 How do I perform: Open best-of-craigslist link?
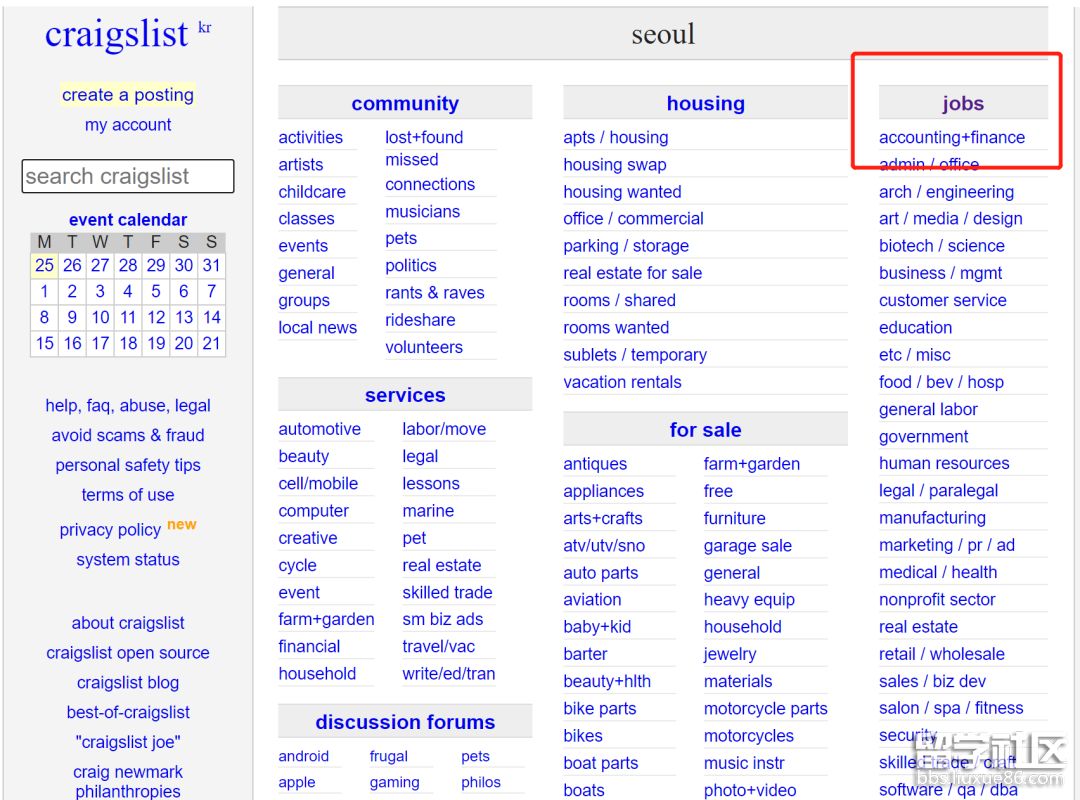pos(128,712)
